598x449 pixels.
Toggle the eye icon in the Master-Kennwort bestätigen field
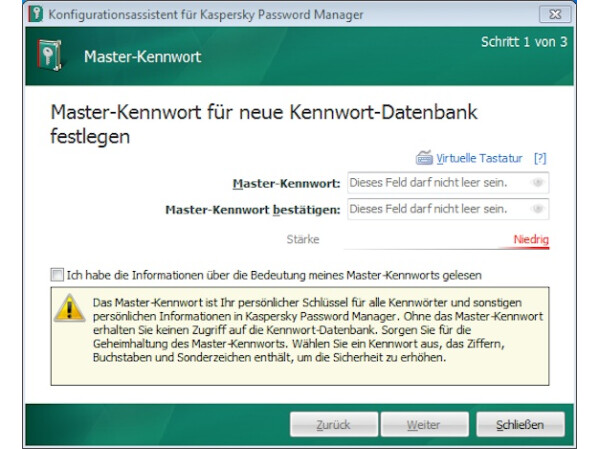(x=537, y=209)
